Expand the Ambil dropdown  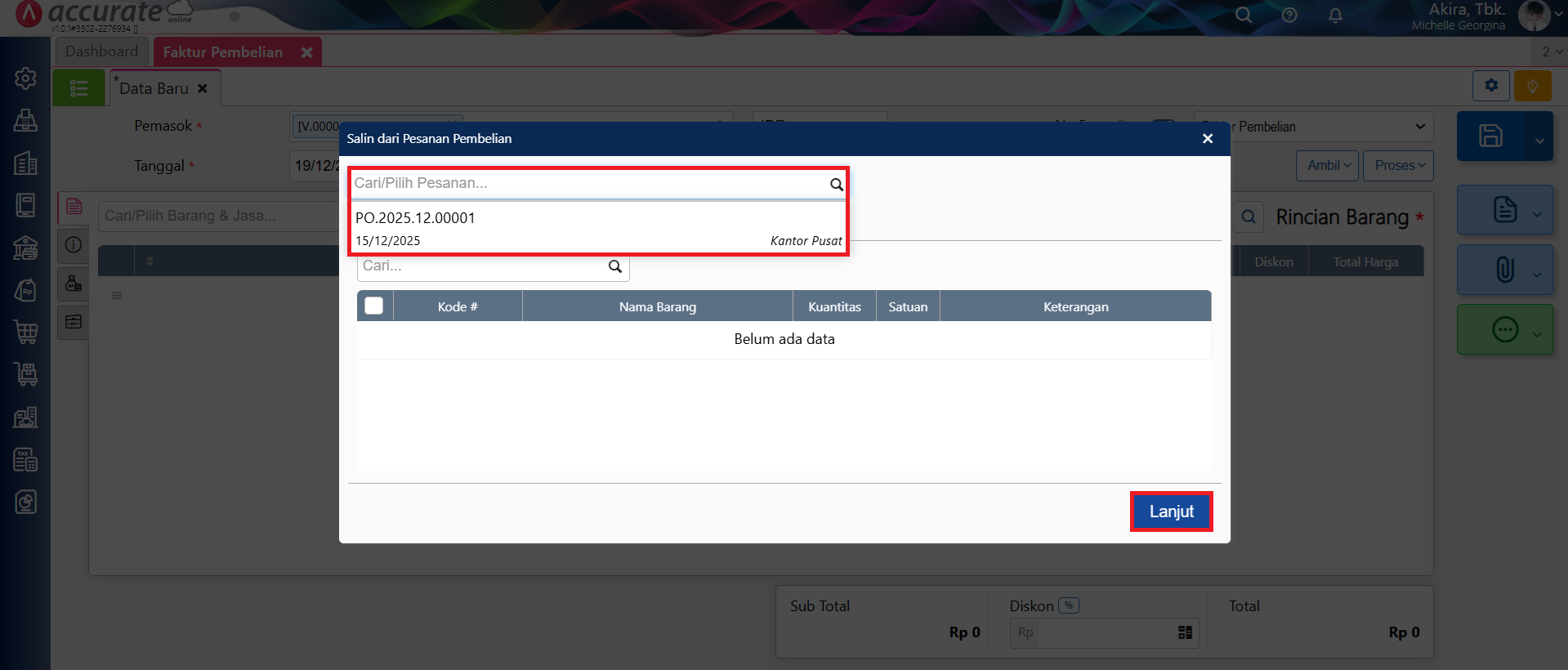[x=1327, y=166]
